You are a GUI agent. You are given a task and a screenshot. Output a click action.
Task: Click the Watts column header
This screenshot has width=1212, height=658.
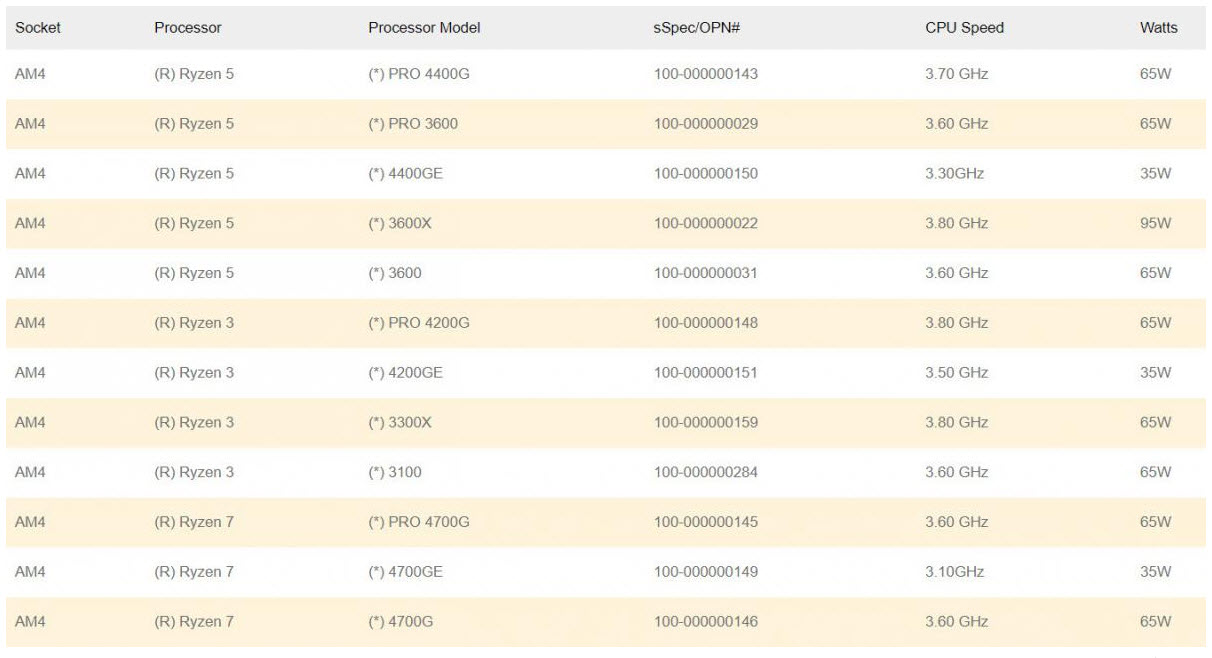click(1158, 28)
